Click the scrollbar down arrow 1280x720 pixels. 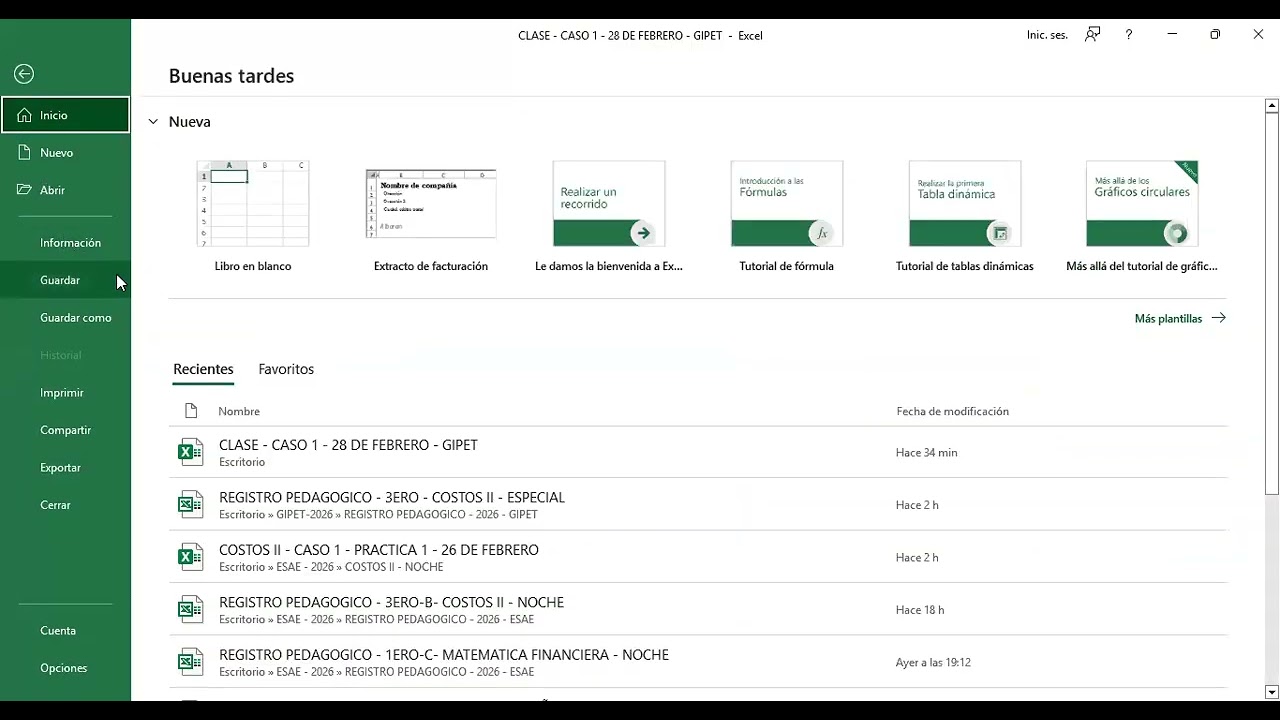(x=1272, y=692)
